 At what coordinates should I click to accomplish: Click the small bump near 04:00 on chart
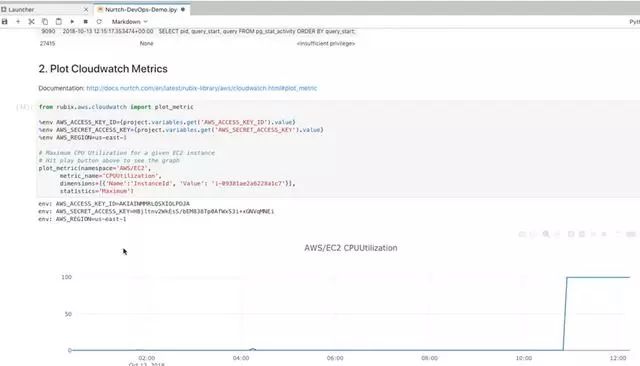click(x=253, y=349)
